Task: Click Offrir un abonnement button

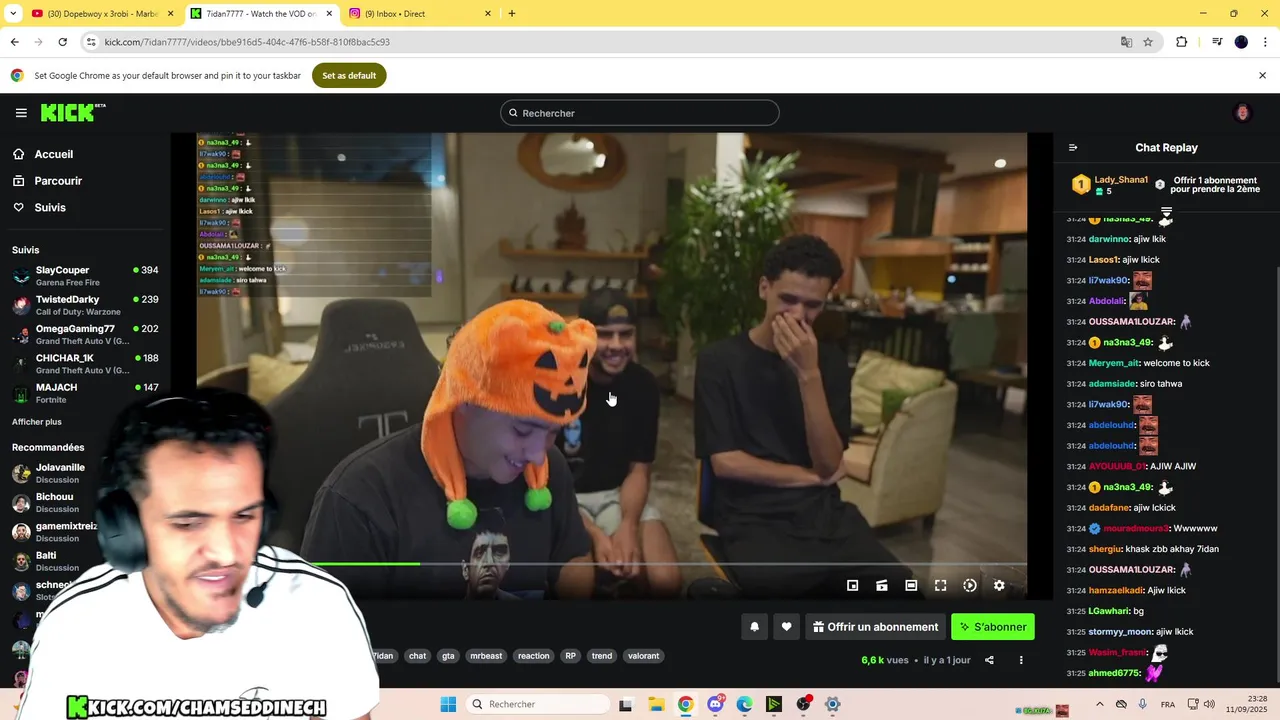Action: tap(875, 627)
